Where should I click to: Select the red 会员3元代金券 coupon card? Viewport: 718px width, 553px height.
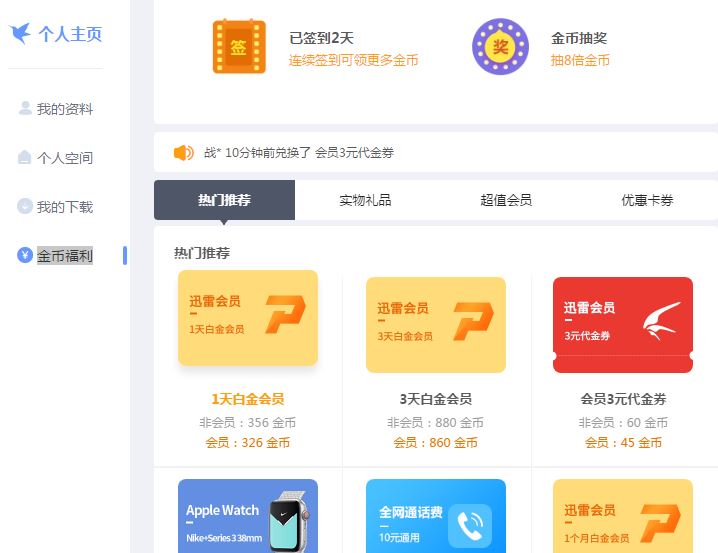(x=622, y=324)
